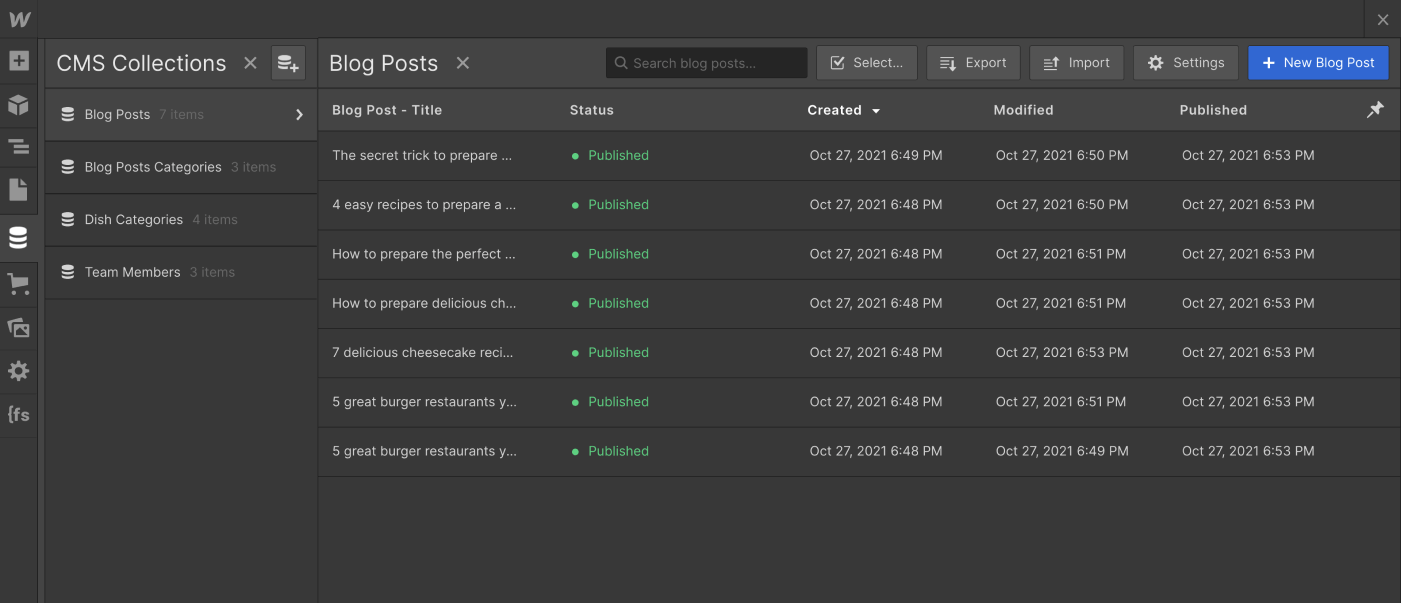Pin the Blog Posts table panel
The height and width of the screenshot is (603, 1401).
tap(1375, 110)
